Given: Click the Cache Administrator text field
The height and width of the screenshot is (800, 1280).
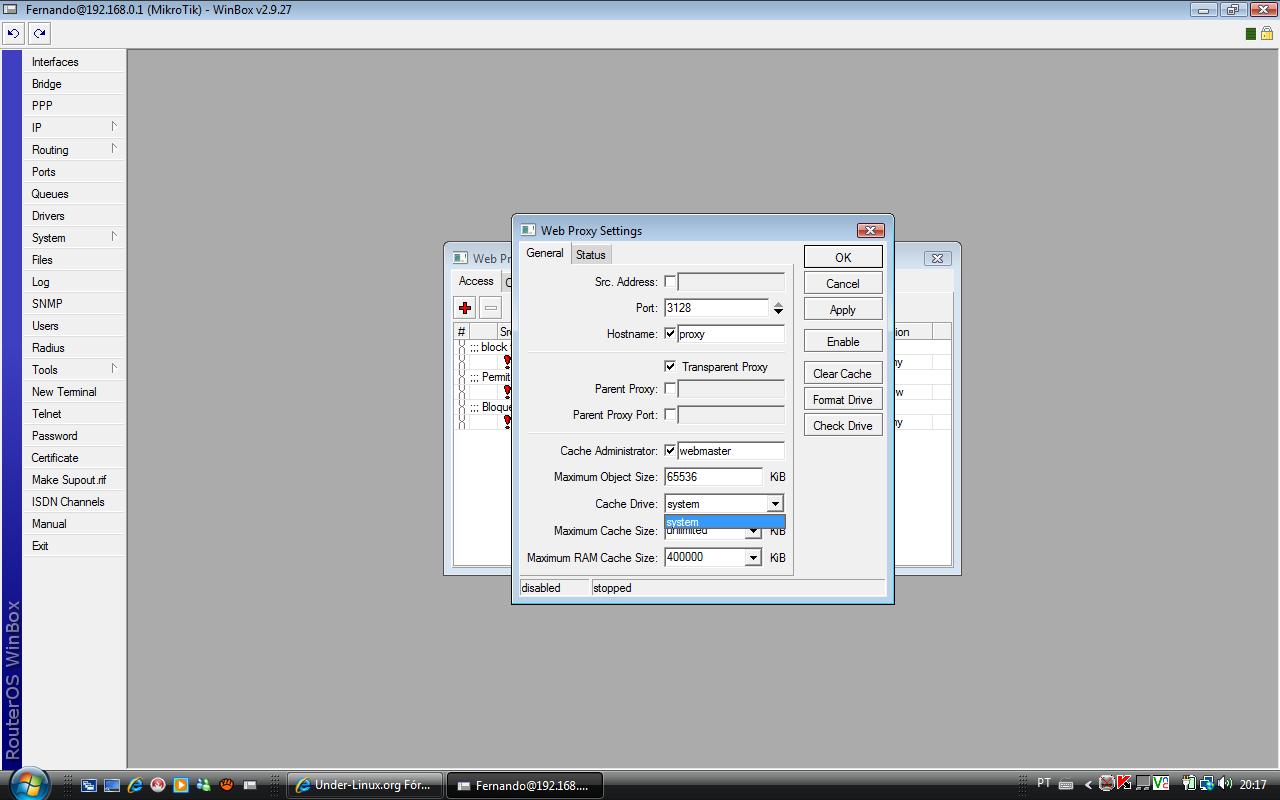Looking at the screenshot, I should 731,451.
